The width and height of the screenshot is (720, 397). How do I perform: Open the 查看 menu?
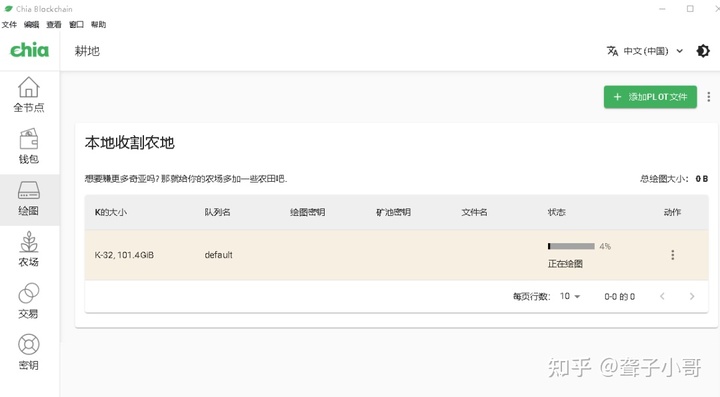tap(54, 24)
